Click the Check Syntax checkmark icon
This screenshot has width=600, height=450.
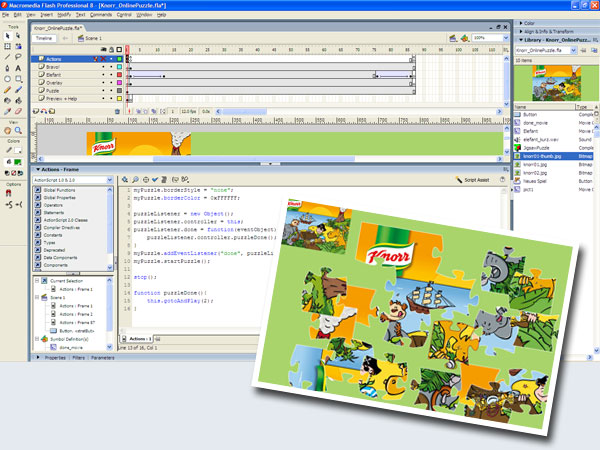pos(155,179)
